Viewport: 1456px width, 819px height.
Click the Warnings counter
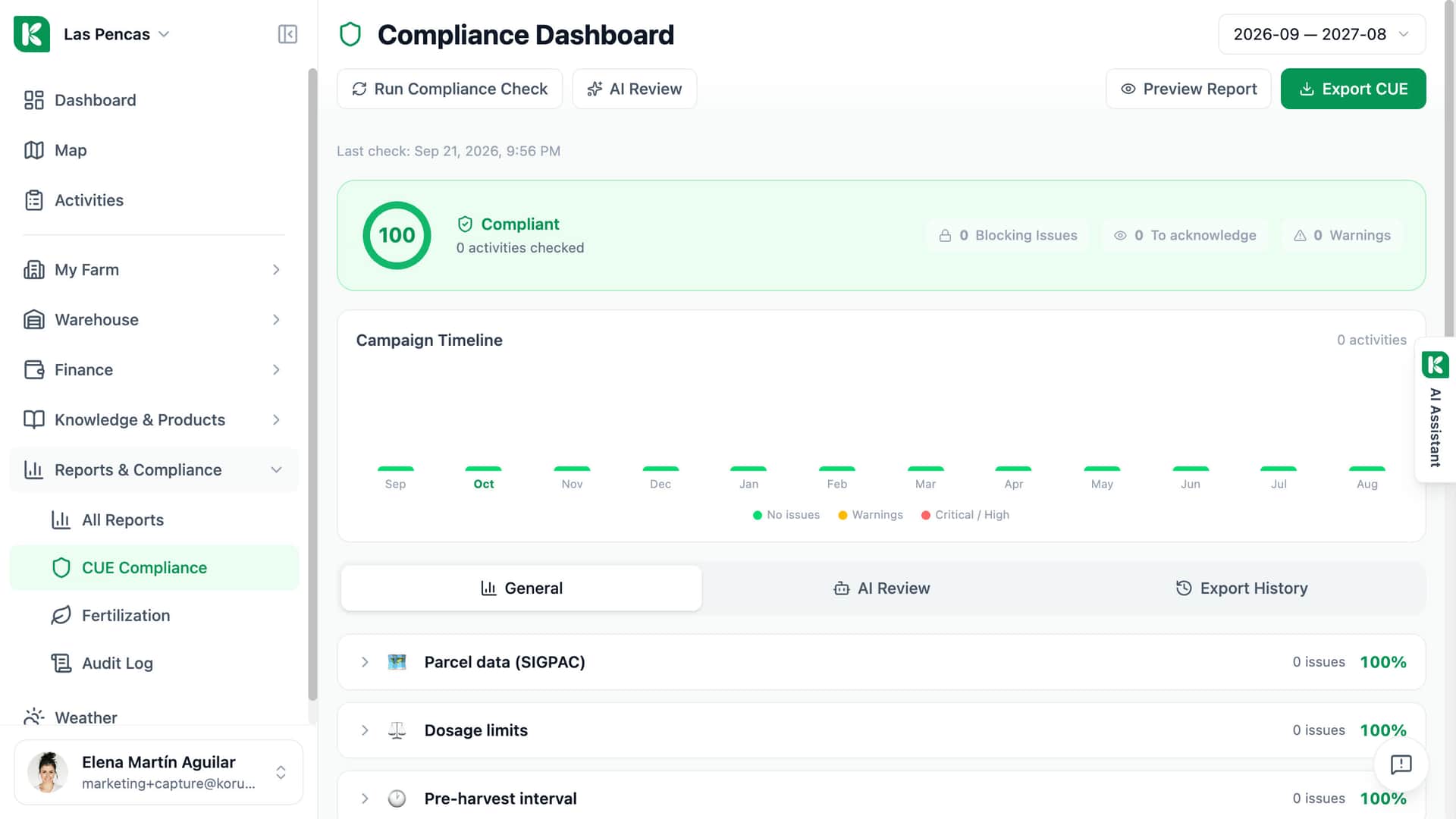click(x=1341, y=235)
